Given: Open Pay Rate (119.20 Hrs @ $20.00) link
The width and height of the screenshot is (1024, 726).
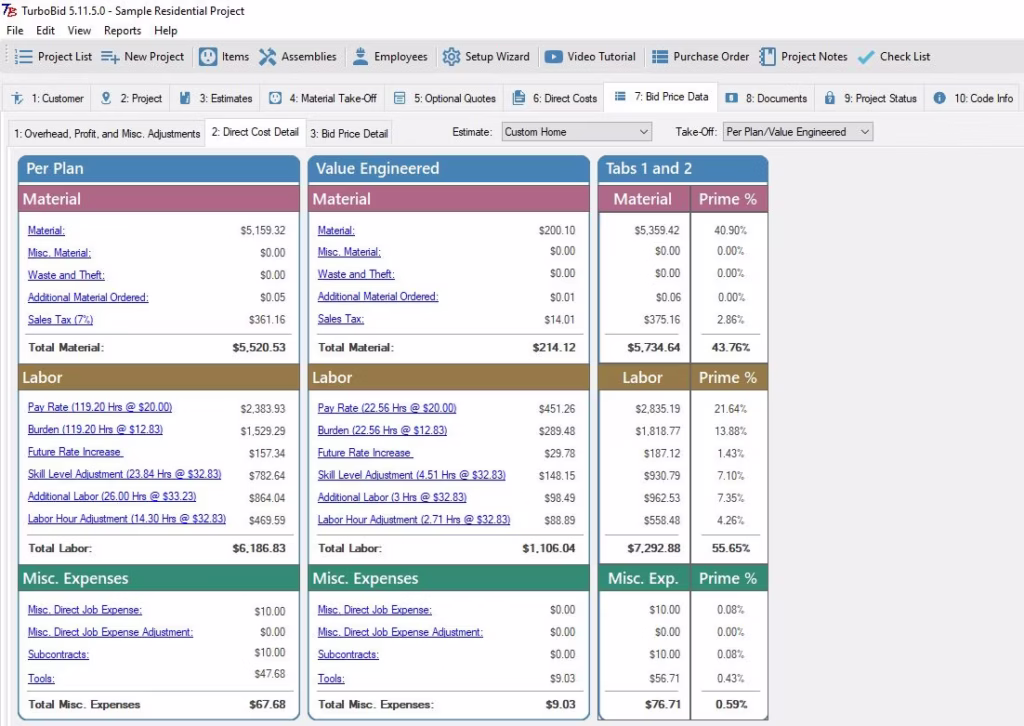Looking at the screenshot, I should 100,407.
